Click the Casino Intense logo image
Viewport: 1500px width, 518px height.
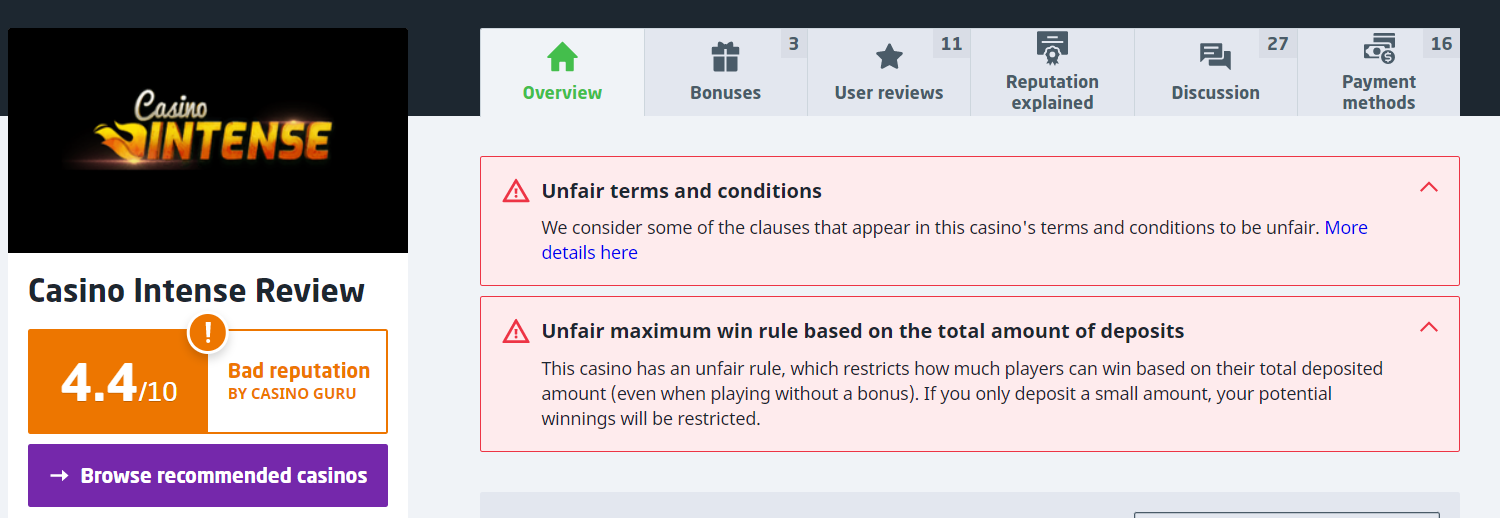coord(208,140)
